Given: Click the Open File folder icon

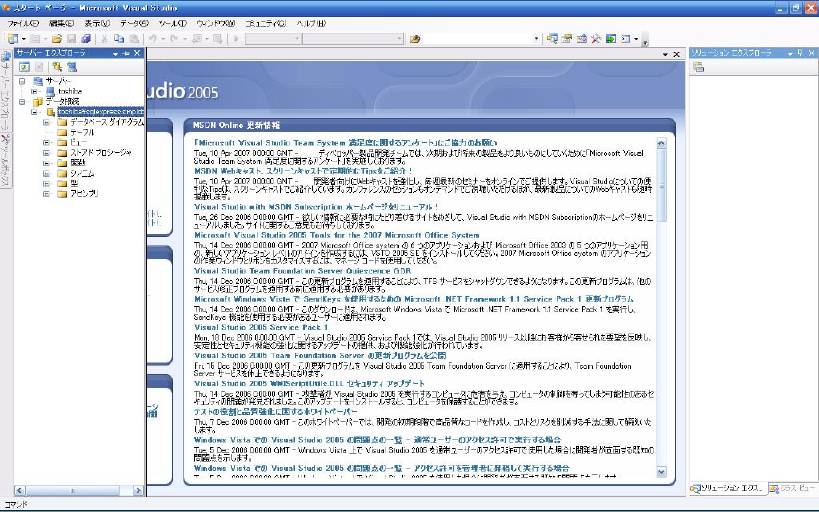Looking at the screenshot, I should pos(56,39).
